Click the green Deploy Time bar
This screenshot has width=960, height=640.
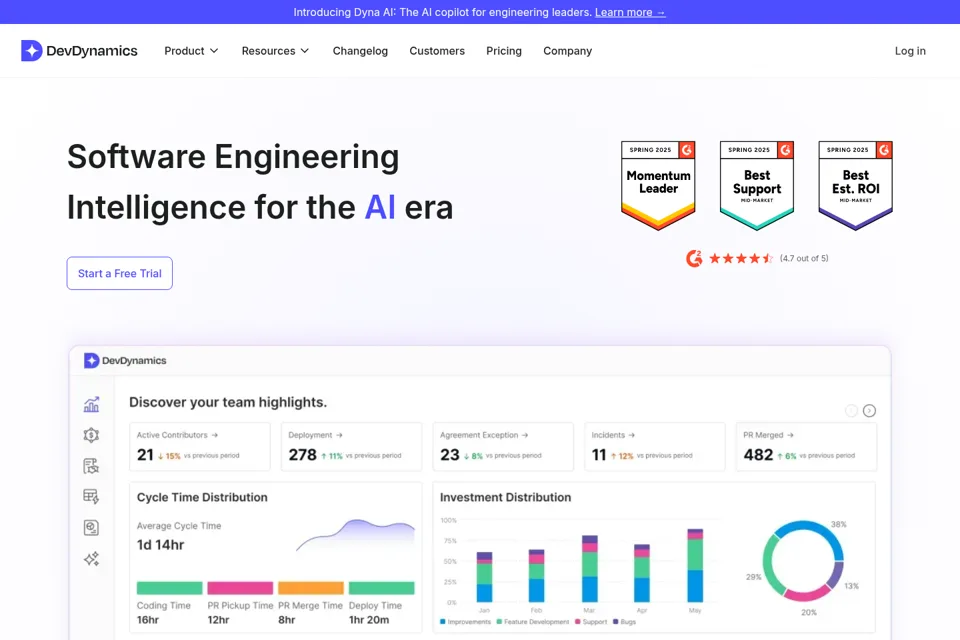[381, 588]
